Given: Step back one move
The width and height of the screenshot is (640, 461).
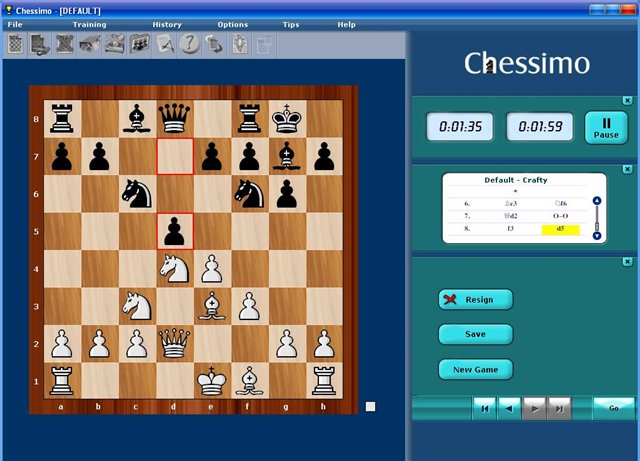Looking at the screenshot, I should pos(509,408).
